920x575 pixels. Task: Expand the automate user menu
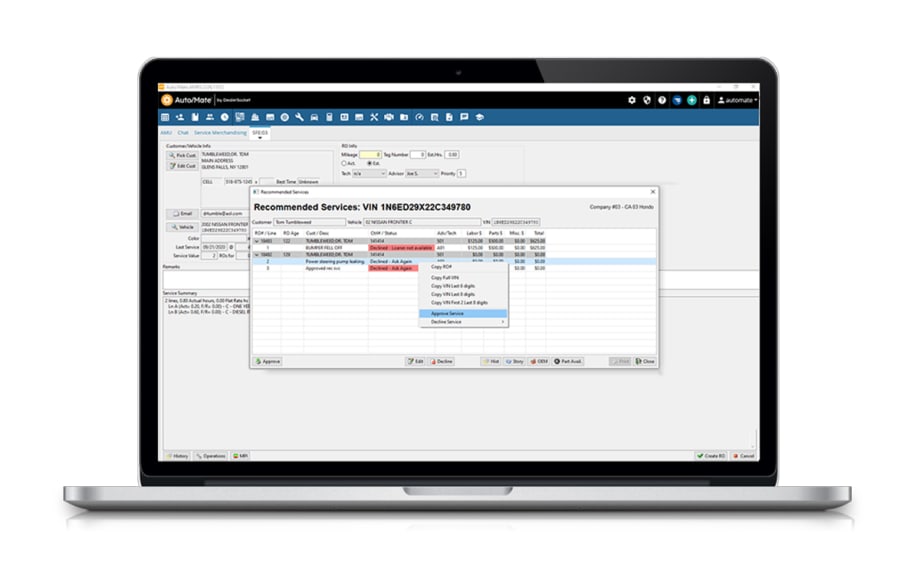click(x=740, y=100)
